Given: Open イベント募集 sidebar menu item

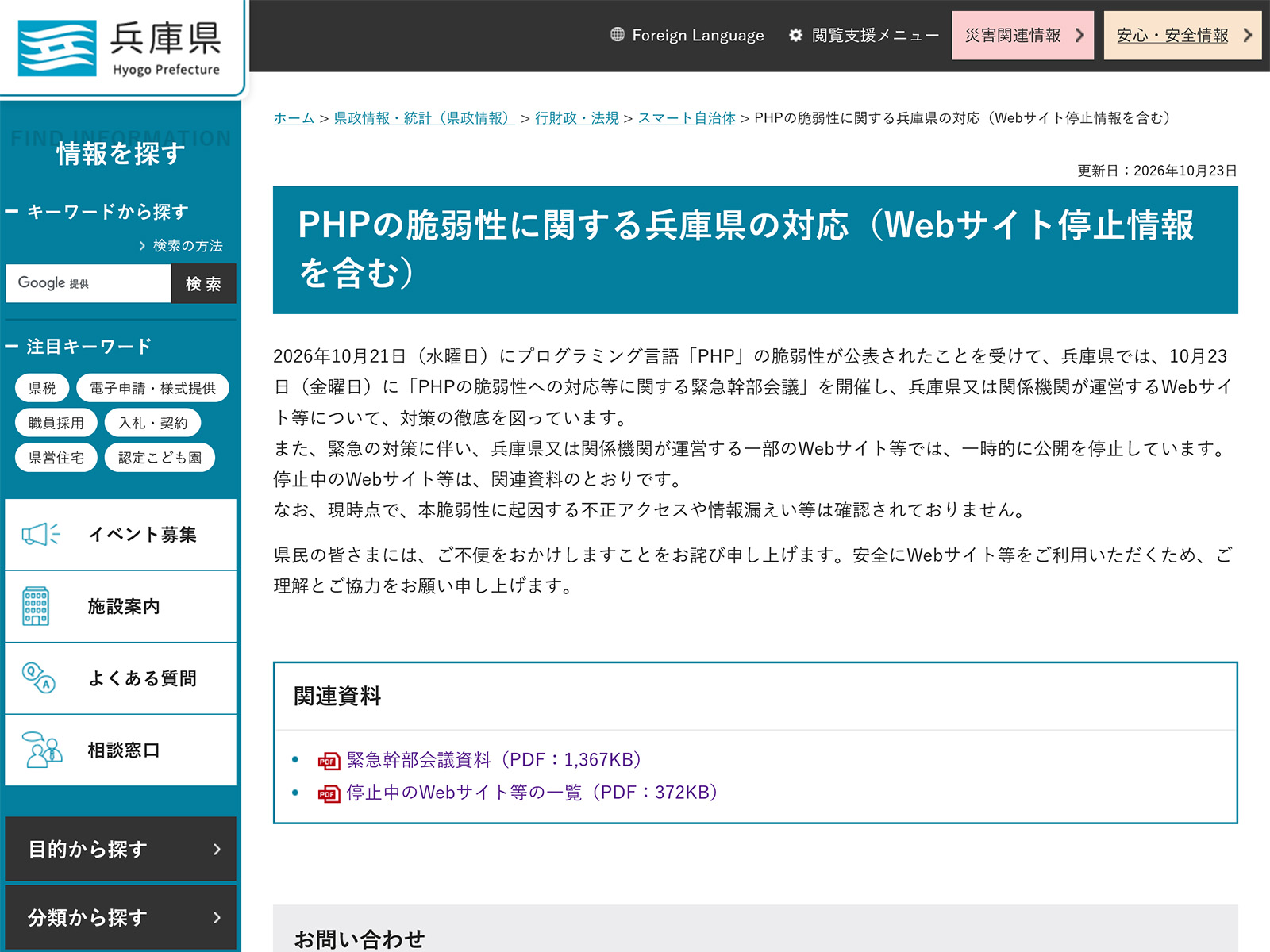Looking at the screenshot, I should (121, 535).
